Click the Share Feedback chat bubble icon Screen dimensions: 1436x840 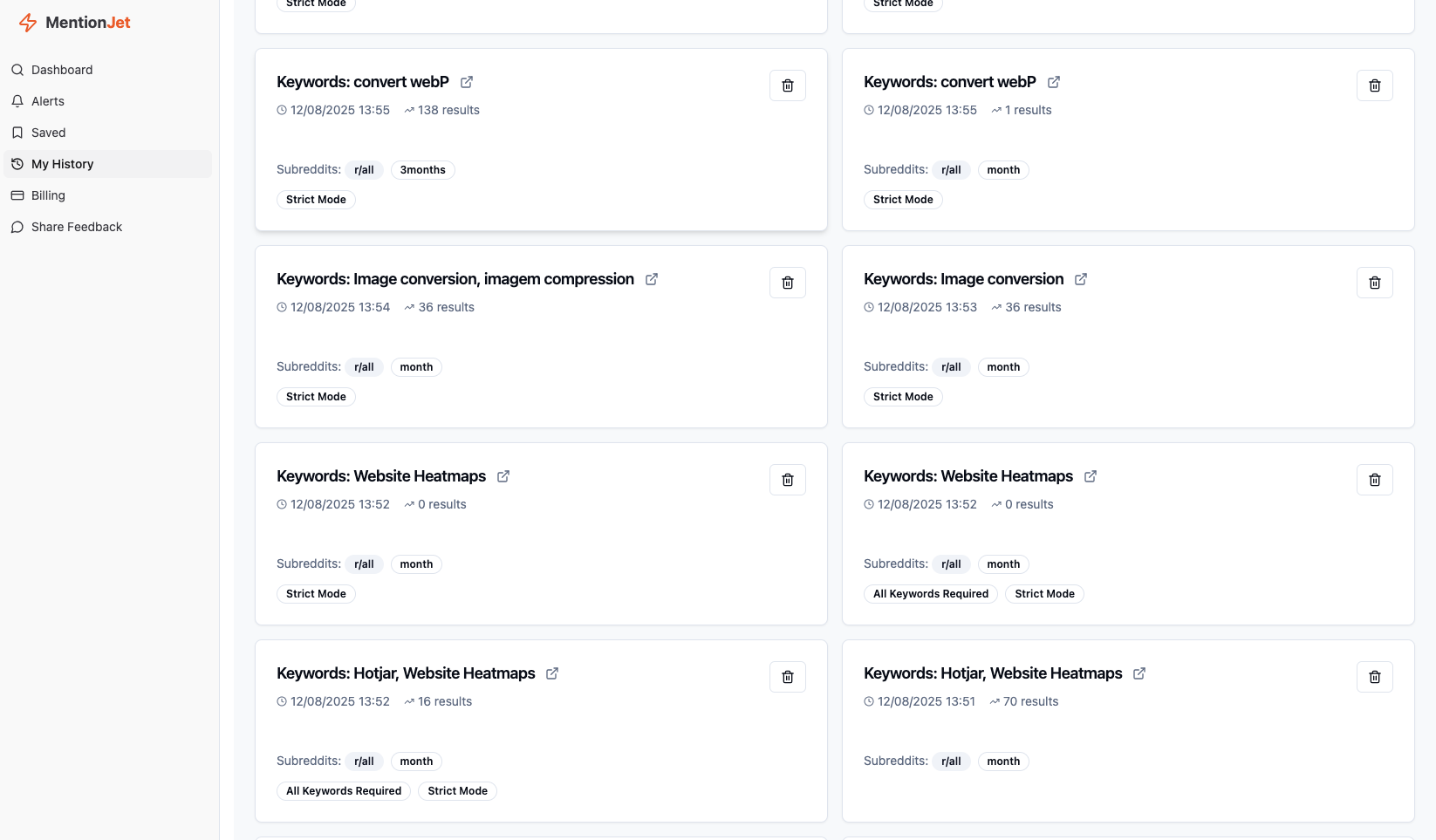pos(17,227)
